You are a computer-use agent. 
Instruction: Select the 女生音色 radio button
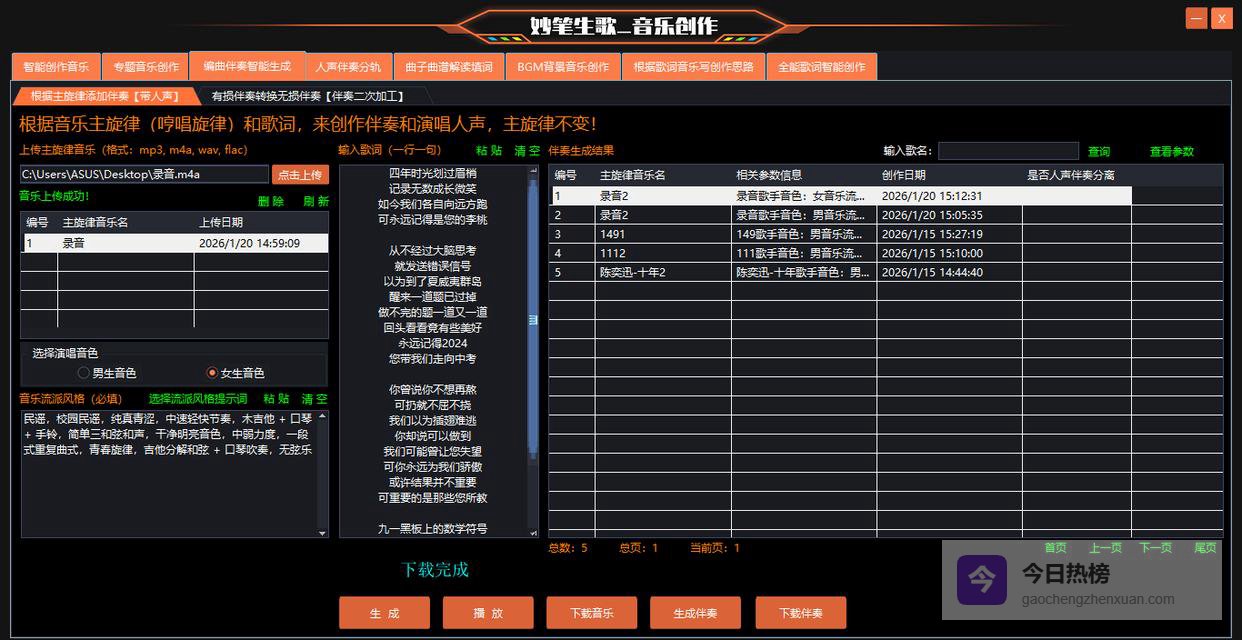[x=211, y=373]
